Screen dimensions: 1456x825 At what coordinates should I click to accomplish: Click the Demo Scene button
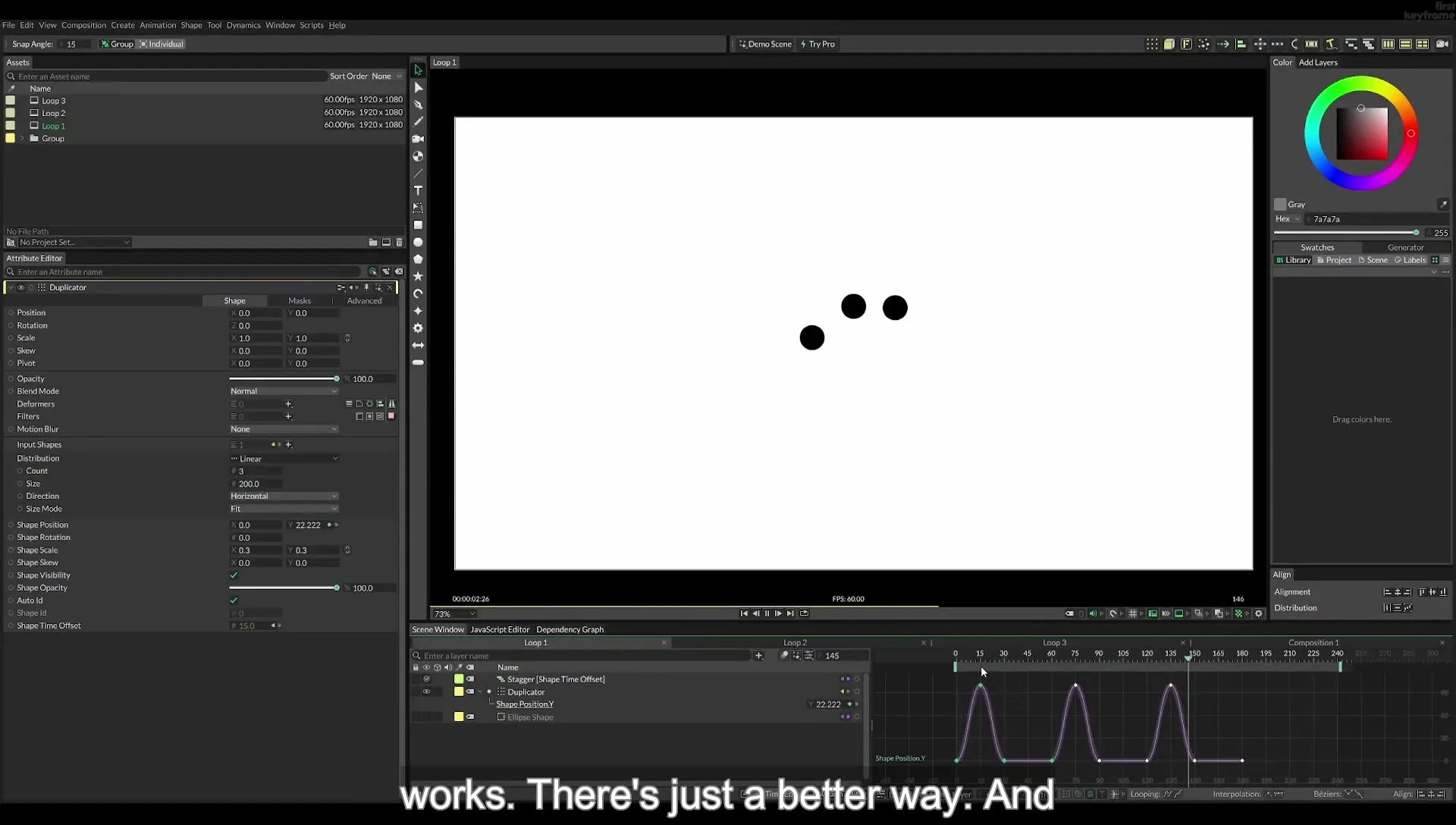pos(765,44)
